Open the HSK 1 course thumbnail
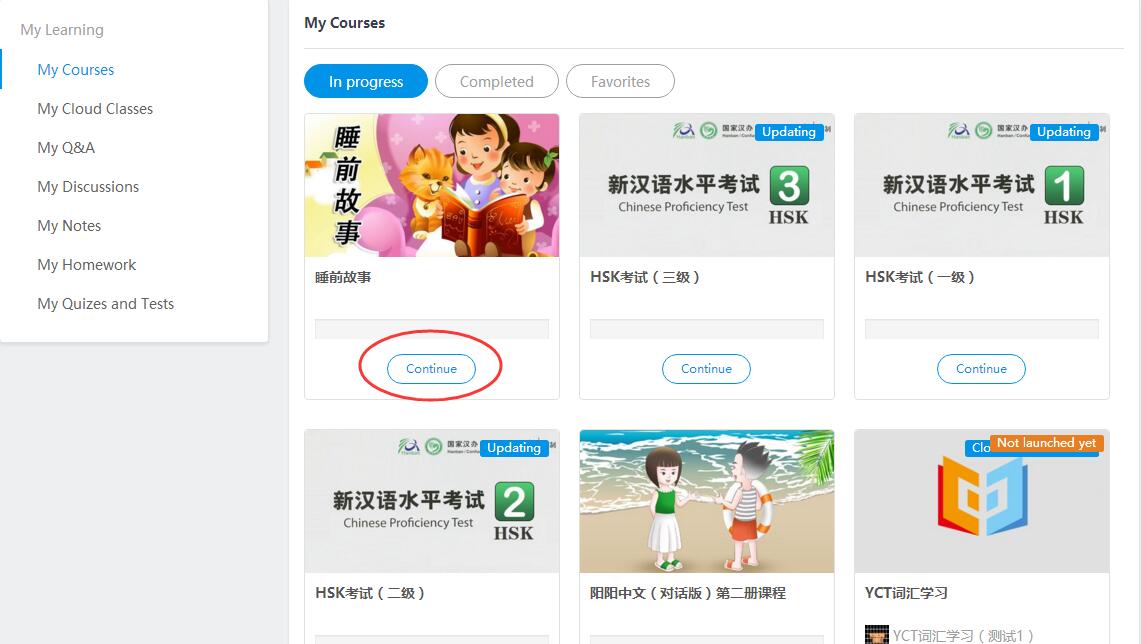 click(x=982, y=186)
